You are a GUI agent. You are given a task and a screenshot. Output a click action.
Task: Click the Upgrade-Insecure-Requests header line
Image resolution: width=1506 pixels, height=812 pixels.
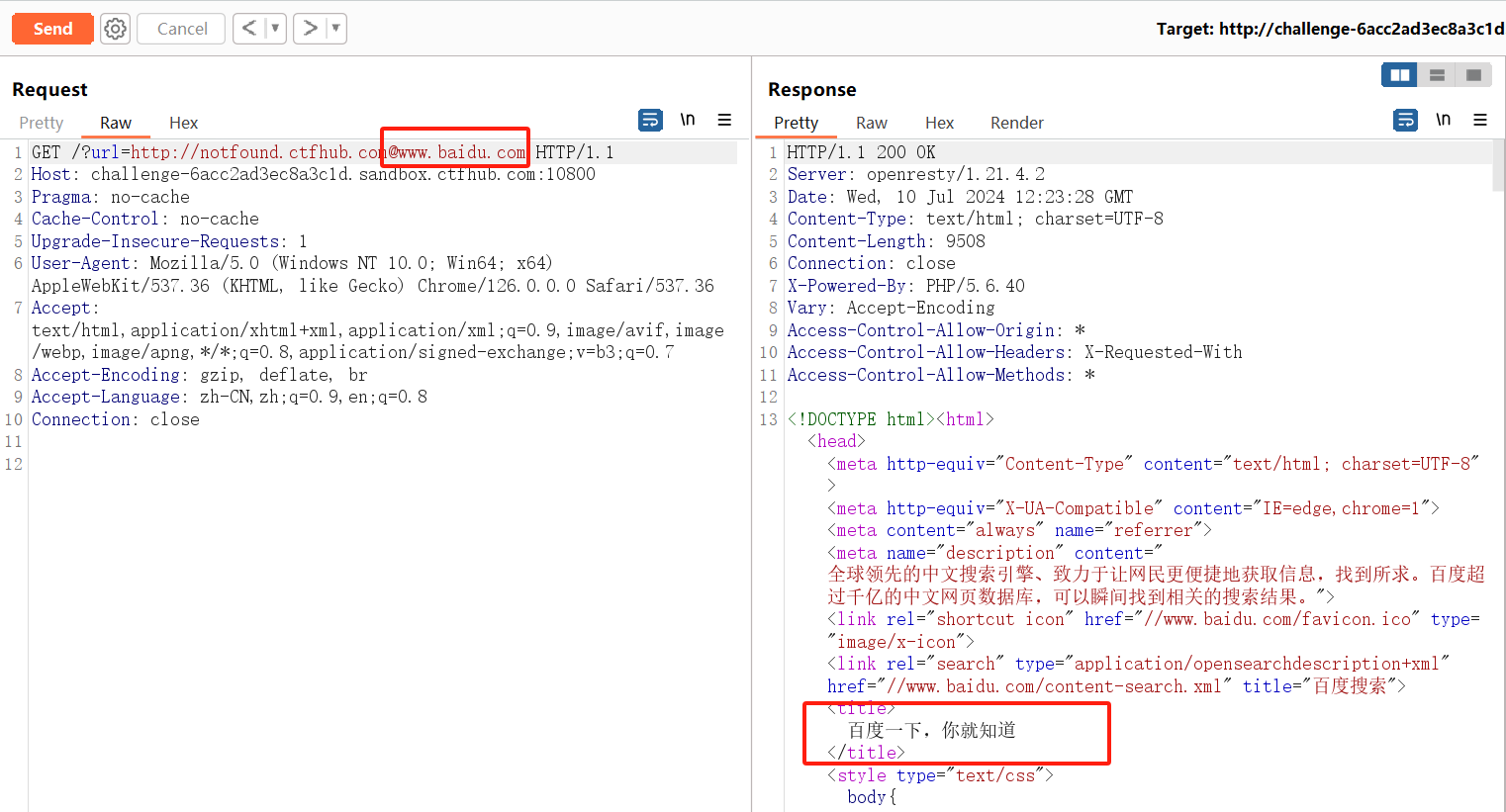(169, 241)
